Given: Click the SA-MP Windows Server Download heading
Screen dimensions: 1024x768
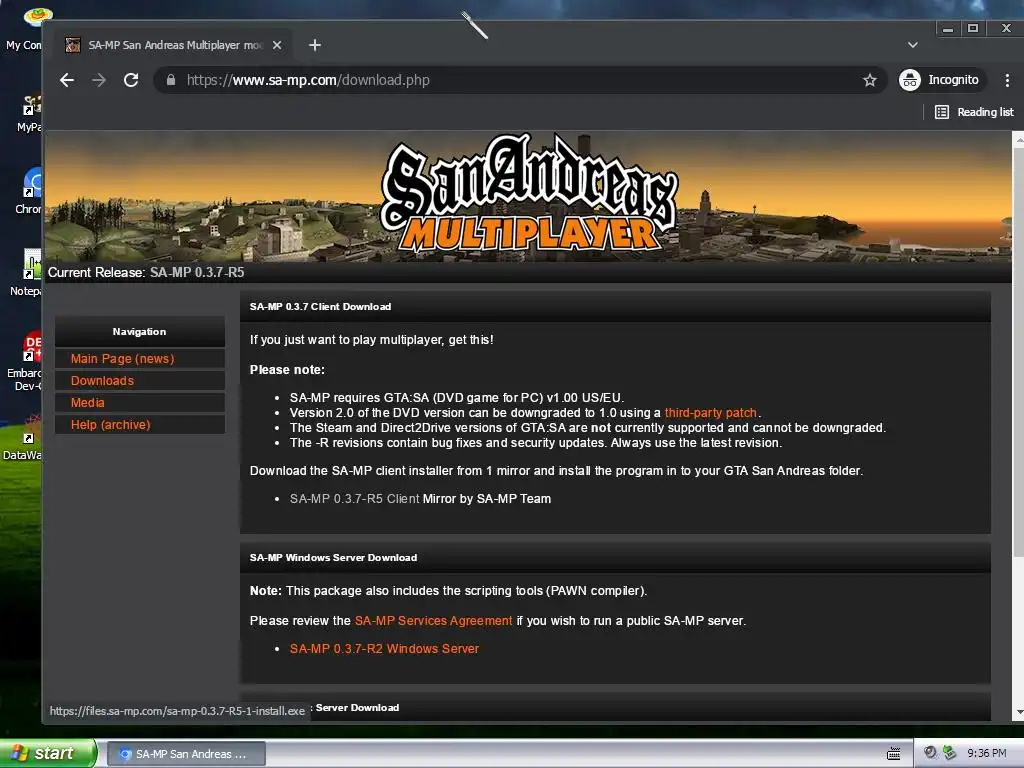Looking at the screenshot, I should coord(334,558).
